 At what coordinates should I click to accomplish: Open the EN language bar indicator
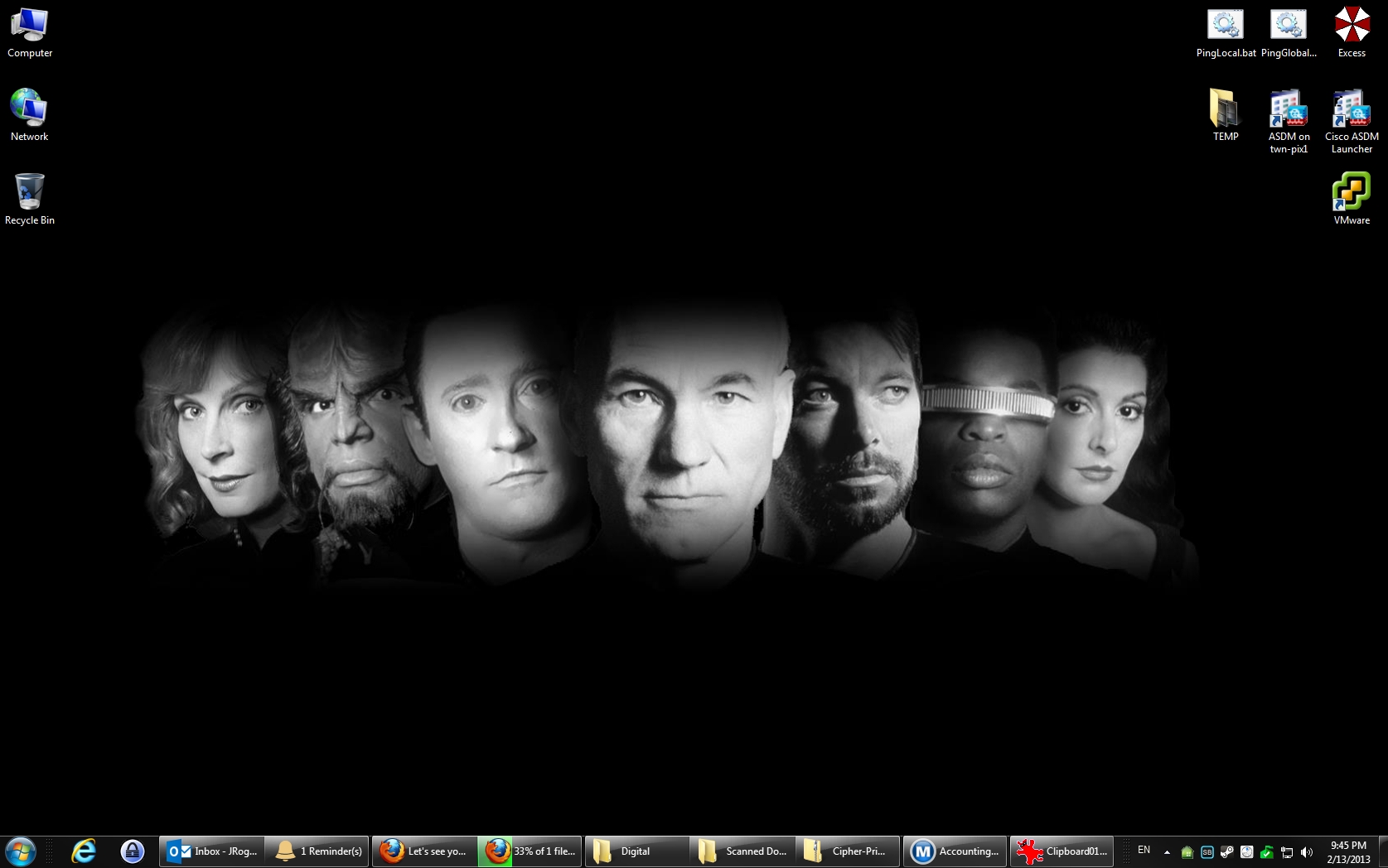click(1144, 851)
